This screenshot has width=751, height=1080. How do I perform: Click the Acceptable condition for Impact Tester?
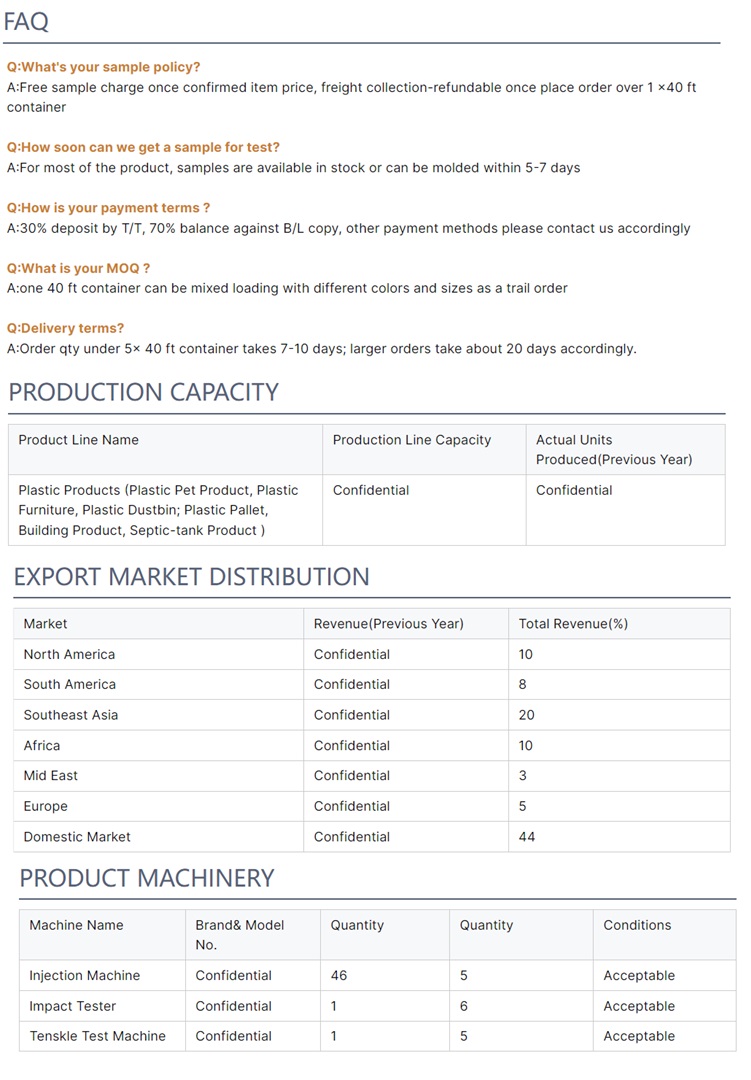pos(638,1006)
